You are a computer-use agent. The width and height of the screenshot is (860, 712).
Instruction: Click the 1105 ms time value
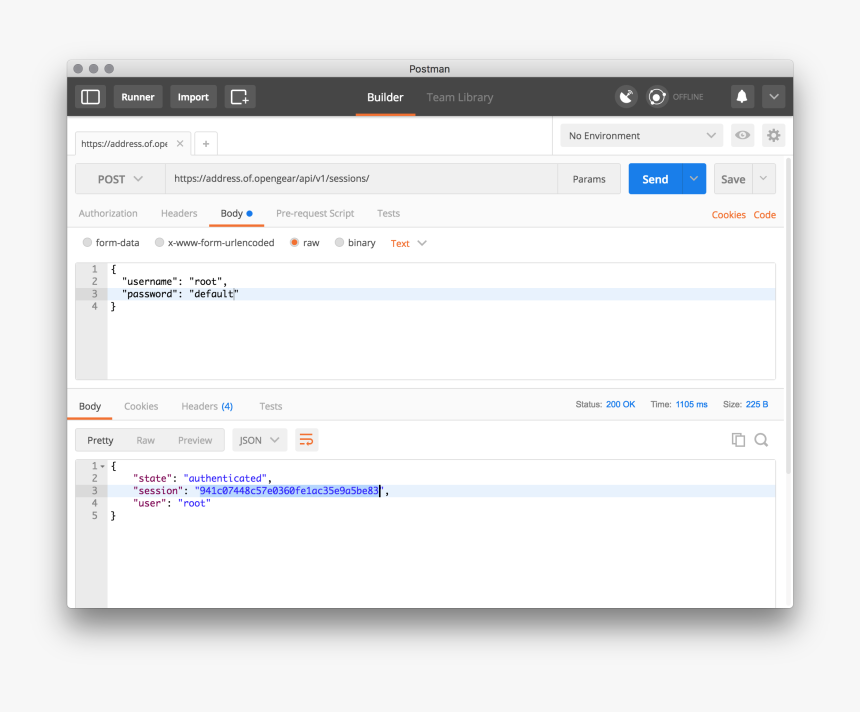coord(691,404)
